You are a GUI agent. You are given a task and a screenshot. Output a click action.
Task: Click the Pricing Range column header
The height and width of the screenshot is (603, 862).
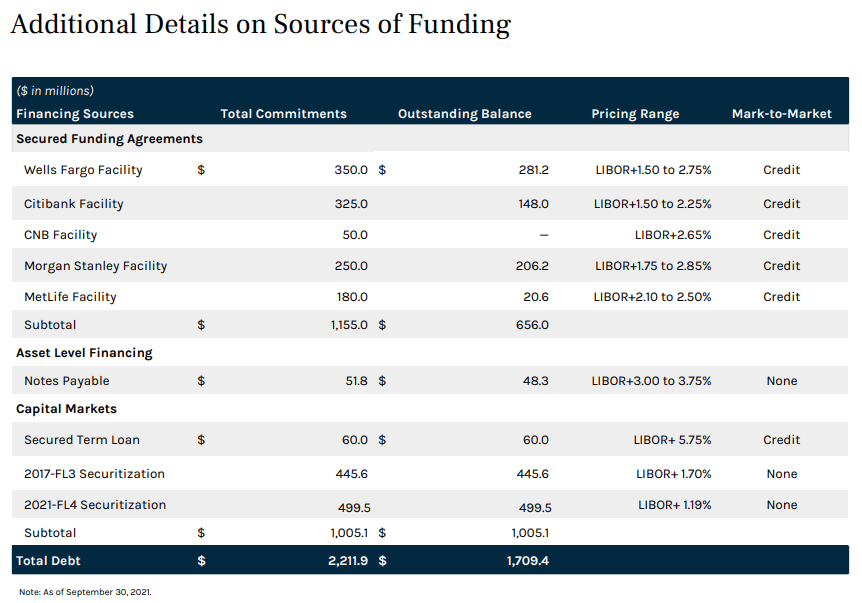tap(635, 113)
